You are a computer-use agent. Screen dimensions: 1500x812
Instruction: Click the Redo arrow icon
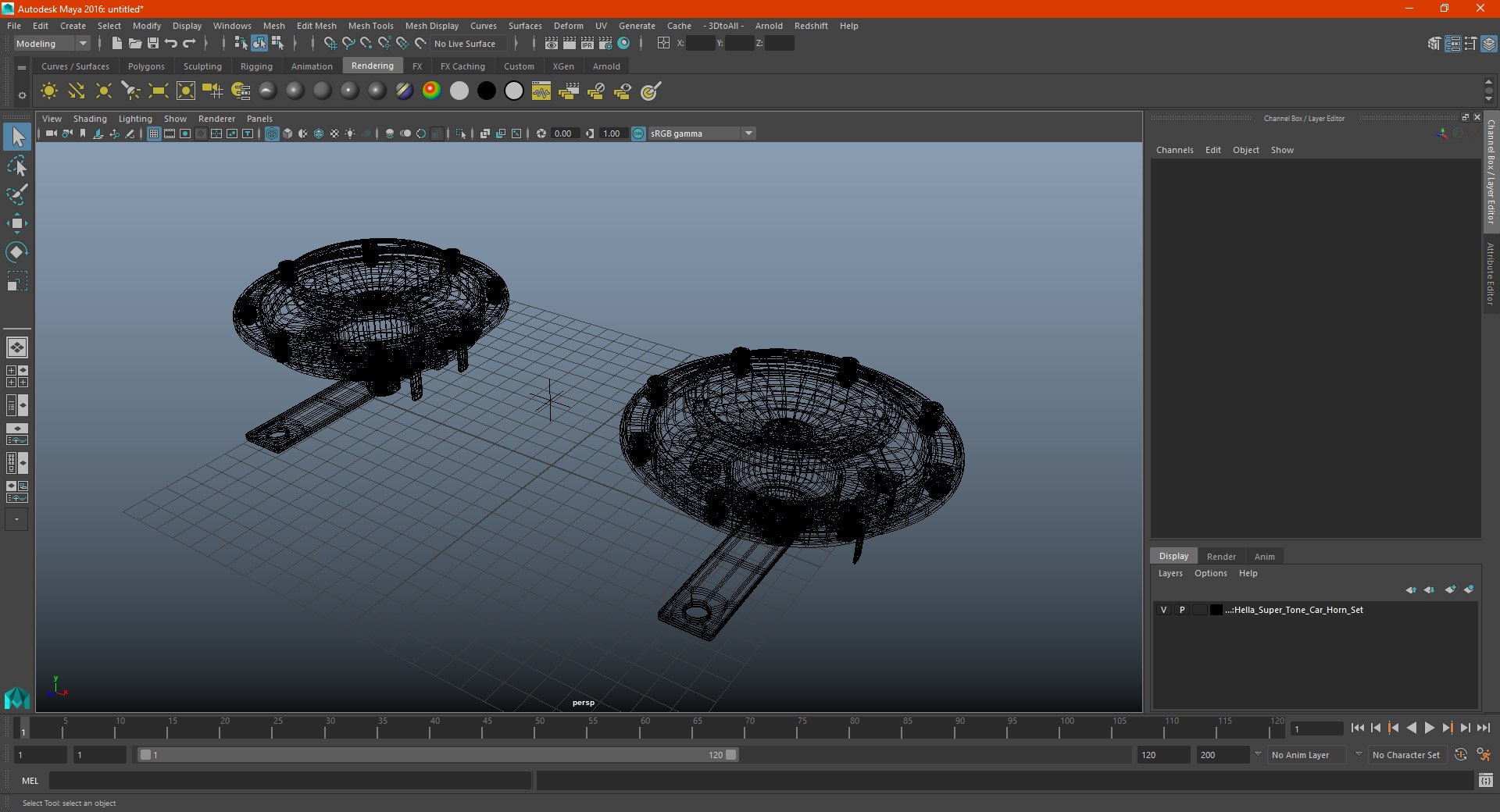(189, 44)
